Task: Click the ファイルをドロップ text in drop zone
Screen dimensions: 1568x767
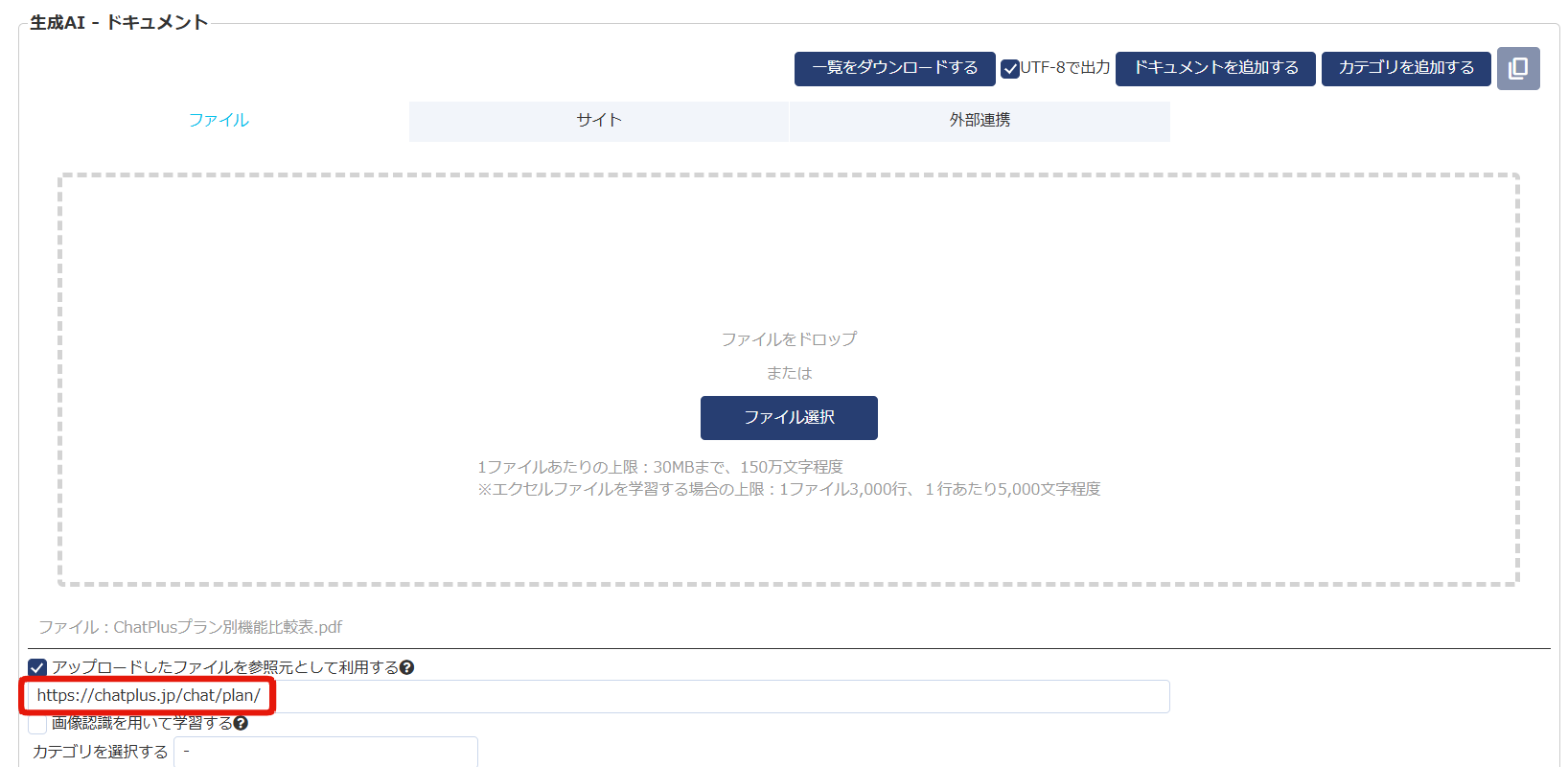Action: point(789,339)
